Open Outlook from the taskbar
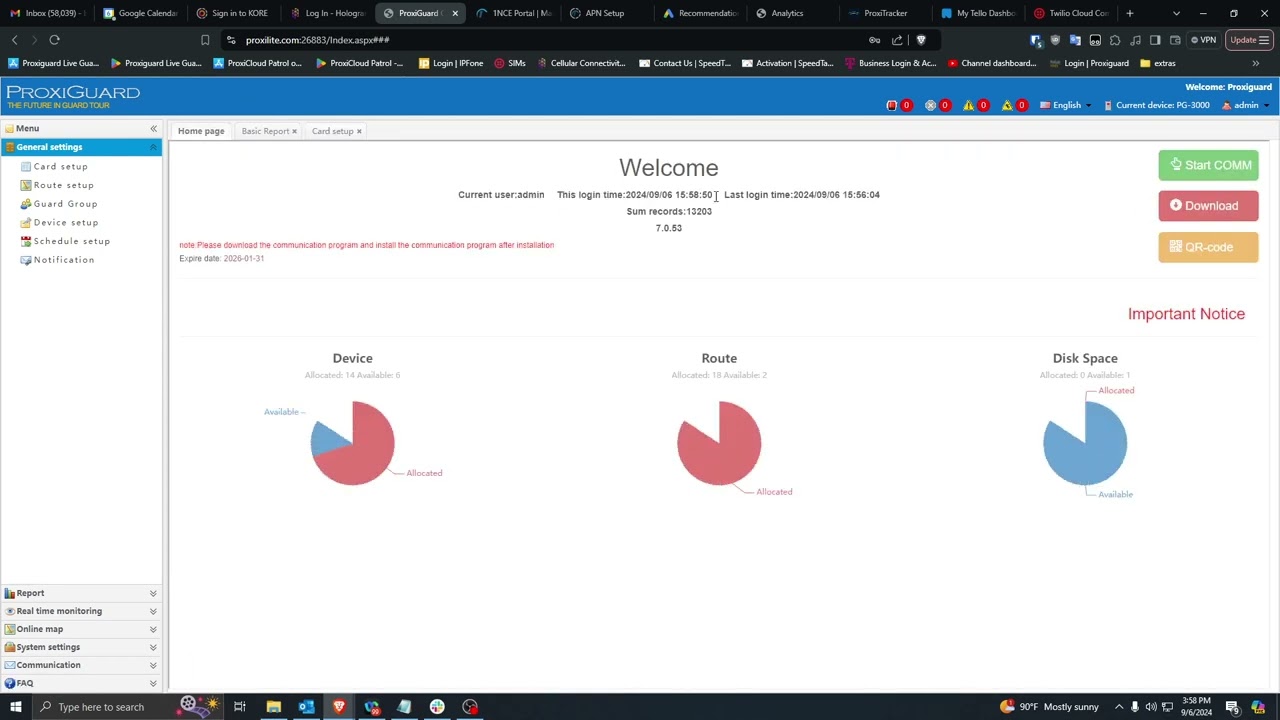This screenshot has height=720, width=1280. pyautogui.click(x=306, y=707)
